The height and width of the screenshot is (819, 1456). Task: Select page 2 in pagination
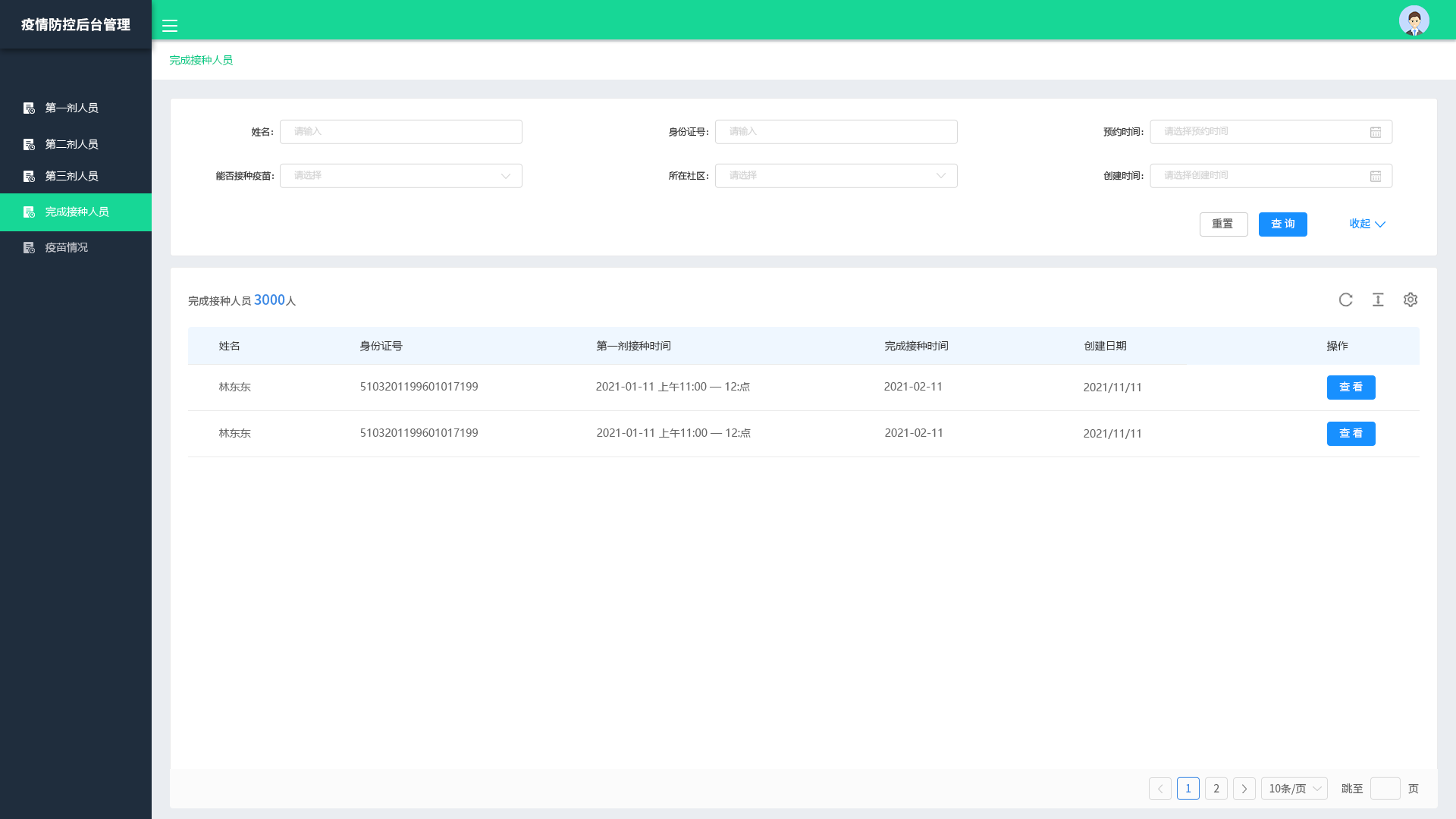point(1216,789)
